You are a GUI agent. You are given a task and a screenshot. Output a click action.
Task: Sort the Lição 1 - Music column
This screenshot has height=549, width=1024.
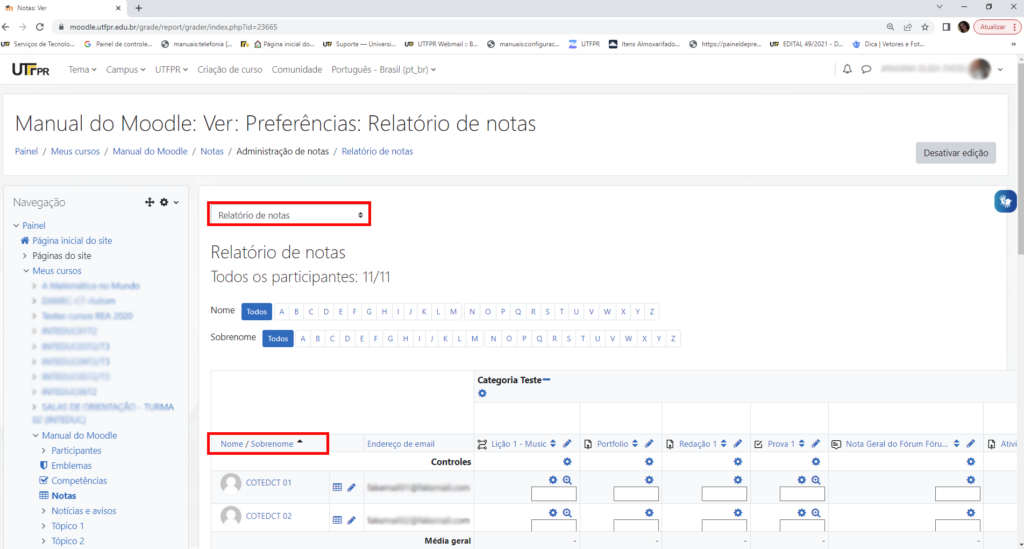(x=553, y=444)
